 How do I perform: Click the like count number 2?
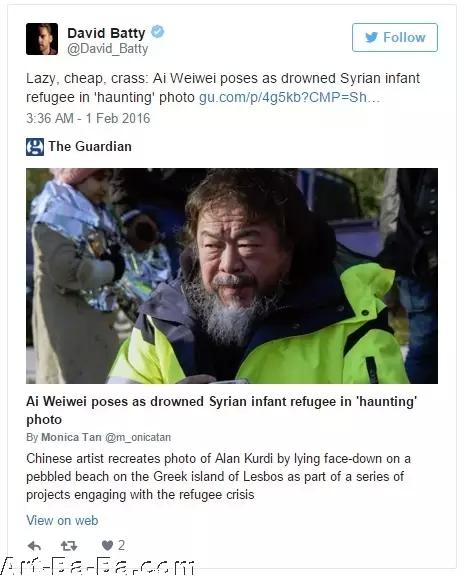[x=121, y=545]
